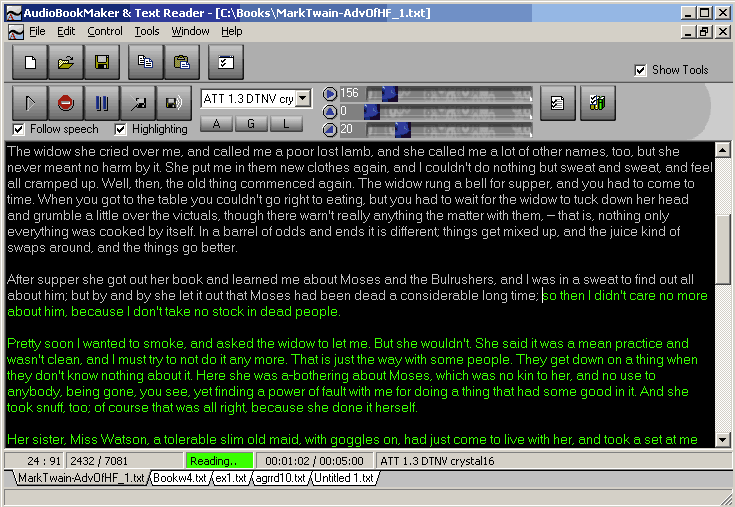Open the books library icon
The height and width of the screenshot is (507, 735).
click(598, 103)
